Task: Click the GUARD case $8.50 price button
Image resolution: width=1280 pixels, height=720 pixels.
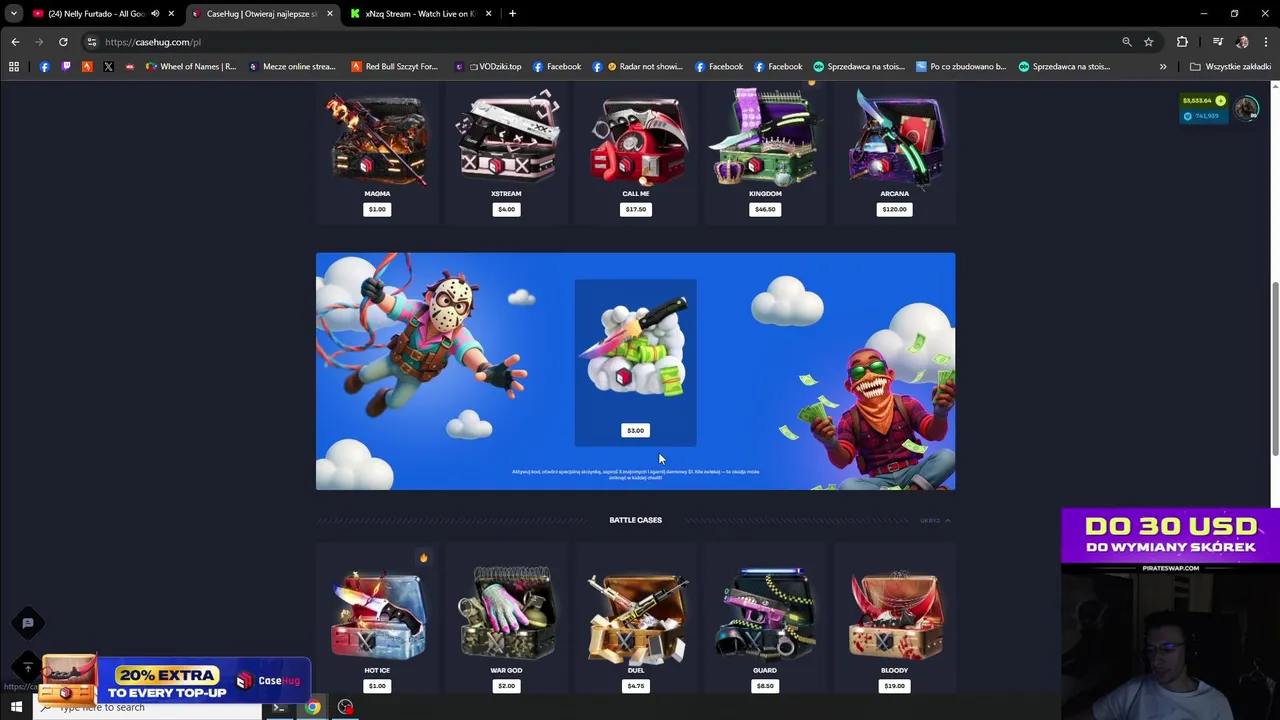Action: 765,686
